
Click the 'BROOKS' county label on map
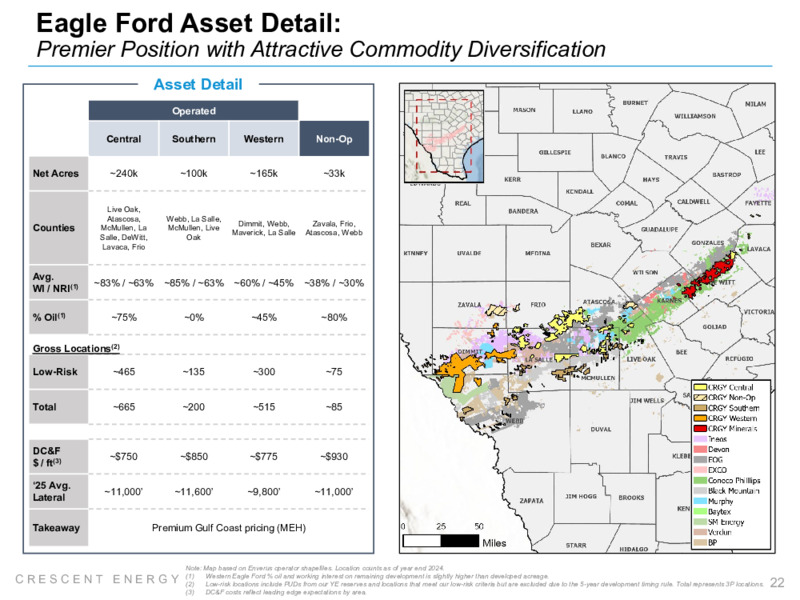tap(631, 497)
